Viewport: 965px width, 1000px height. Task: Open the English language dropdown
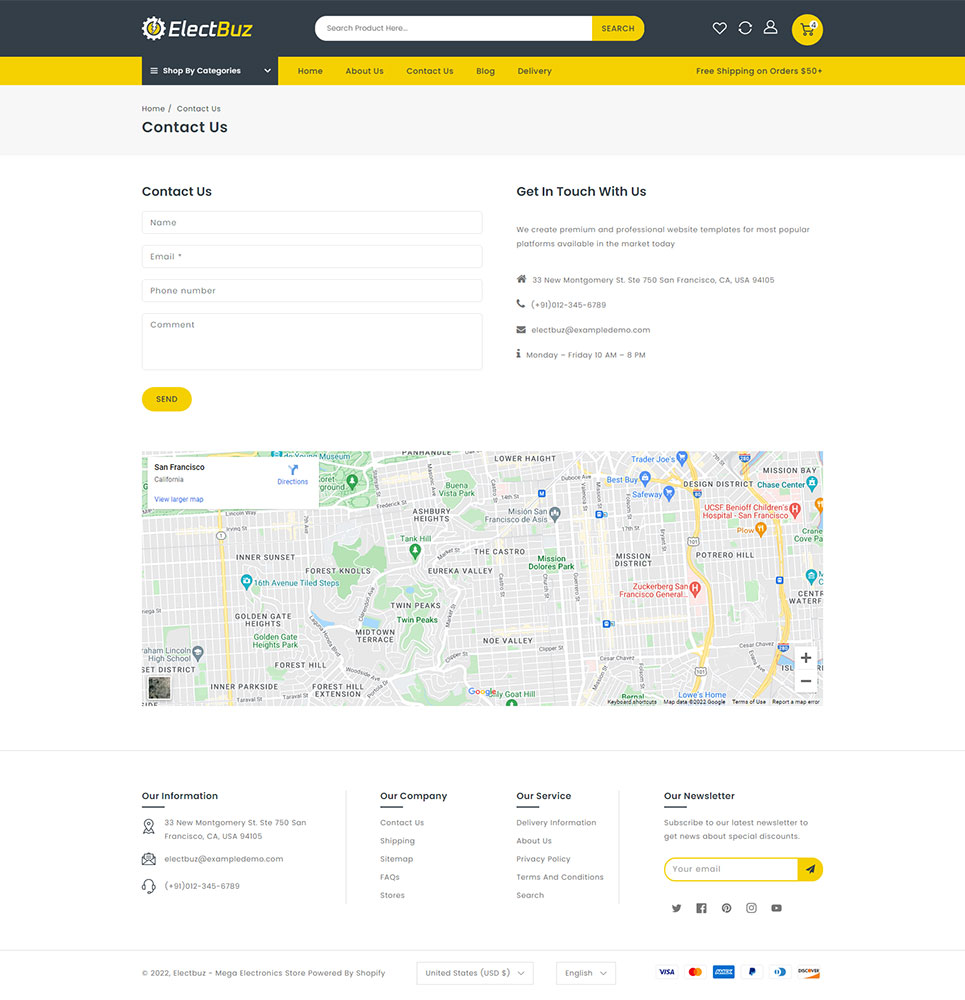pos(586,973)
